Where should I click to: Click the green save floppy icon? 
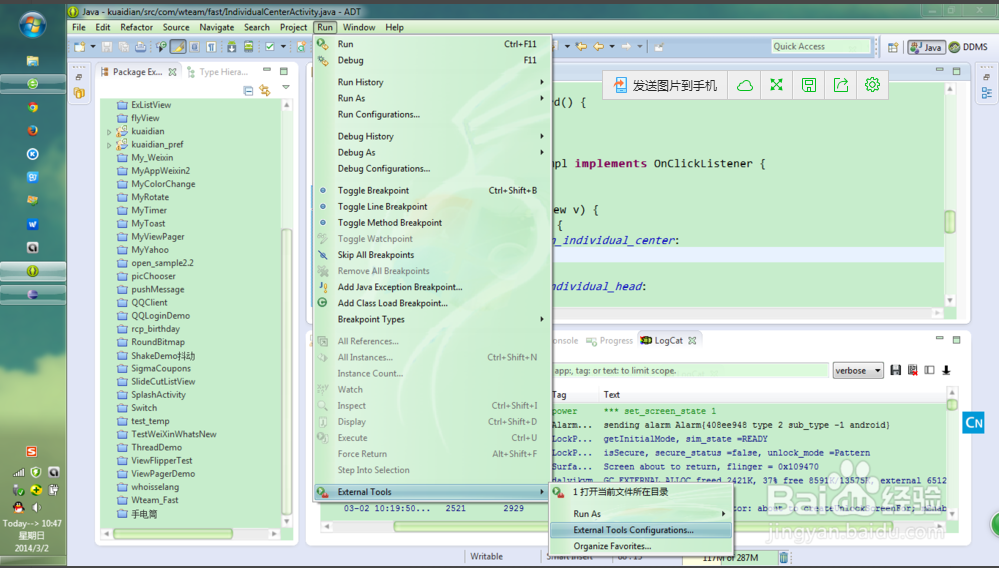(809, 85)
